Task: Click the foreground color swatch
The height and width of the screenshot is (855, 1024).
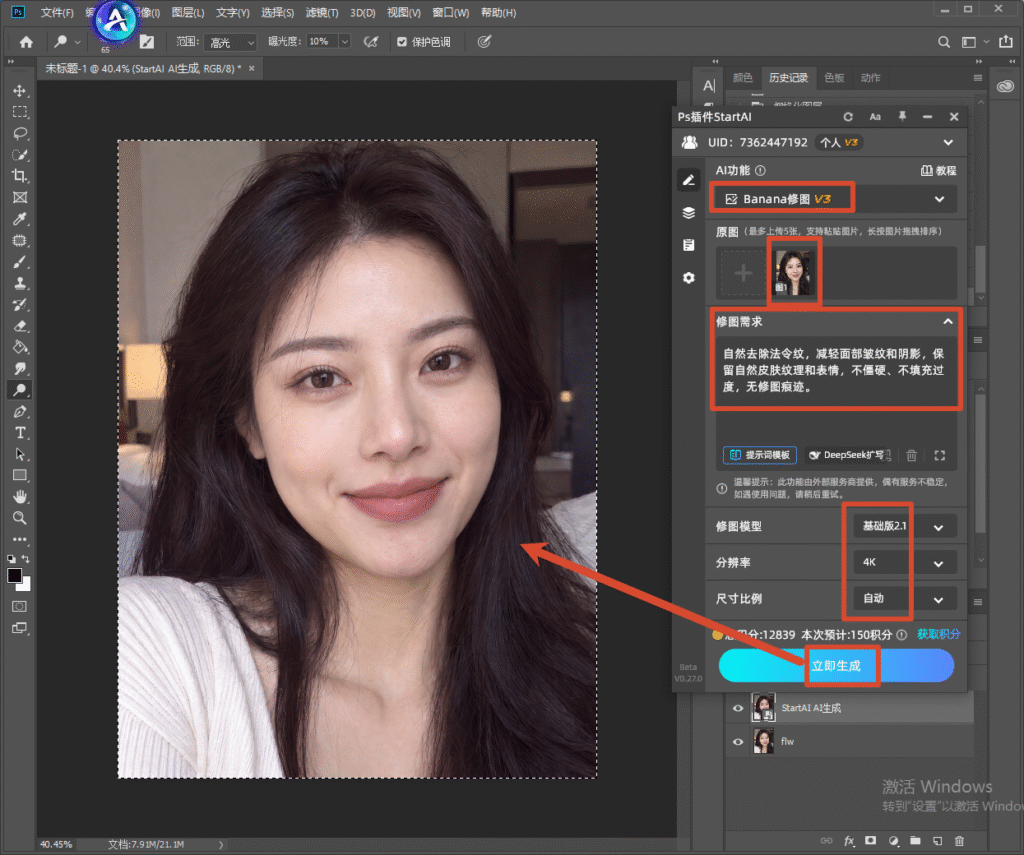Action: pos(14,575)
